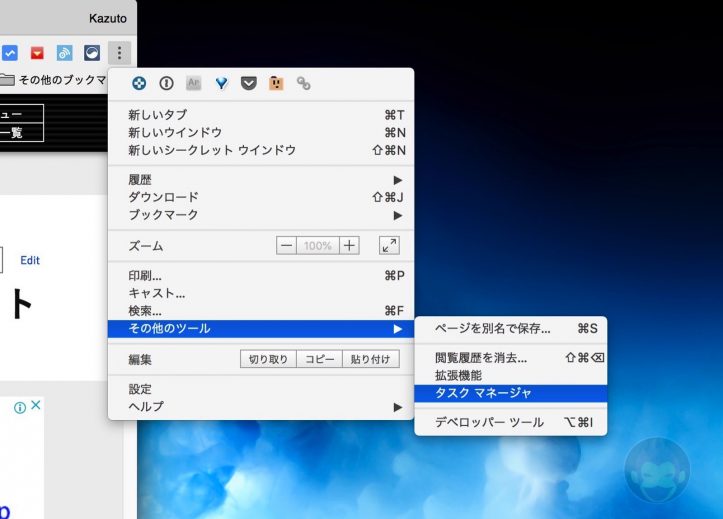Click the 1Password-style circle extension icon
Image resolution: width=723 pixels, height=519 pixels.
166,83
